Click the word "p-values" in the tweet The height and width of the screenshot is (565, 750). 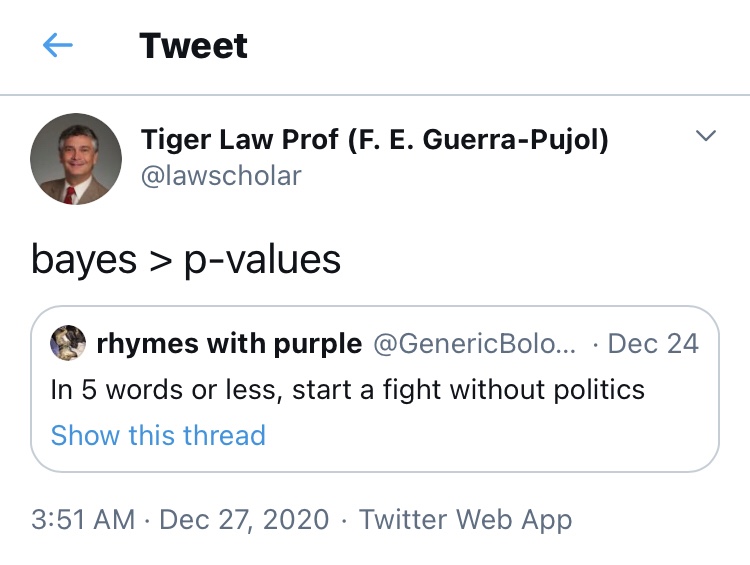click(264, 259)
